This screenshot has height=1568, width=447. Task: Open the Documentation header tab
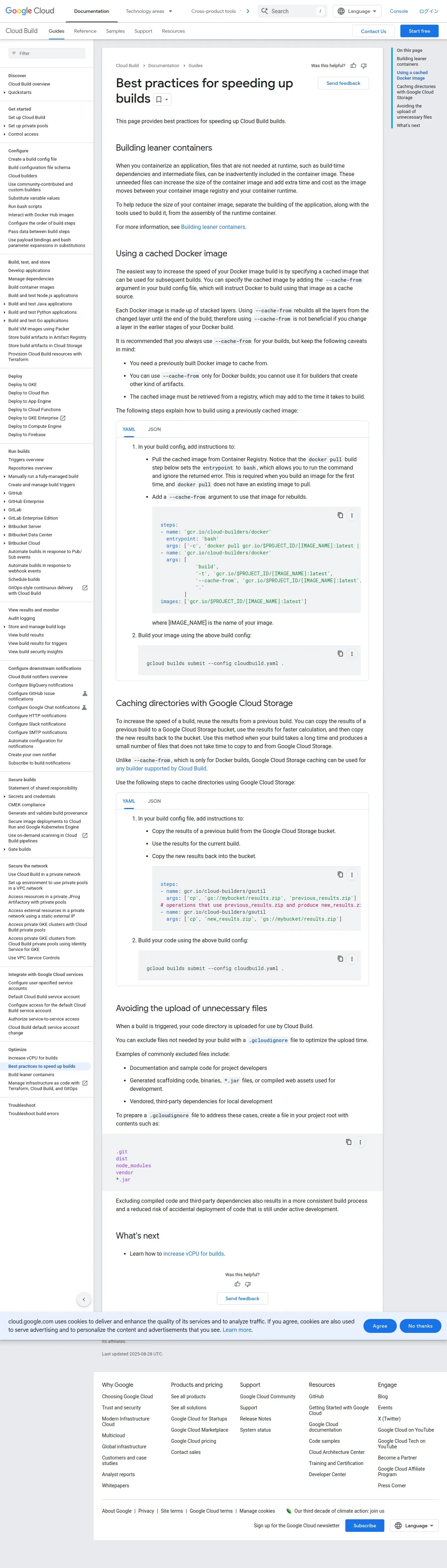click(91, 11)
